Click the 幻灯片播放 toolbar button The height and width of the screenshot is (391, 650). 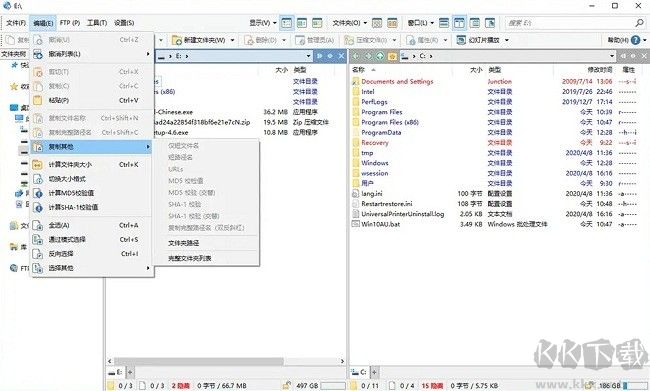coord(478,40)
